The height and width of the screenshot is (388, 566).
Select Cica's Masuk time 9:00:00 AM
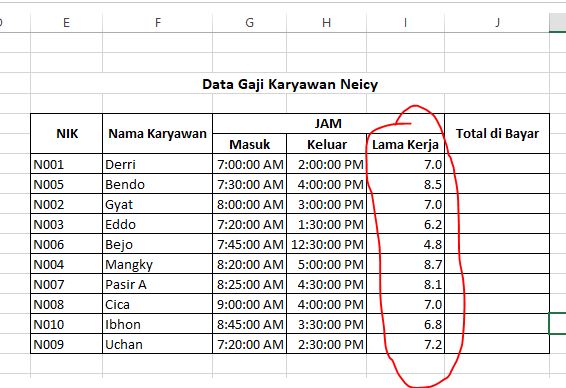coord(249,304)
